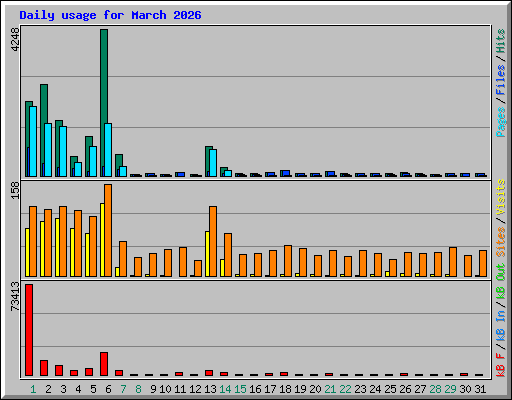Click the day 10 axis label
Viewport: 512px width, 400px height.
[165, 389]
